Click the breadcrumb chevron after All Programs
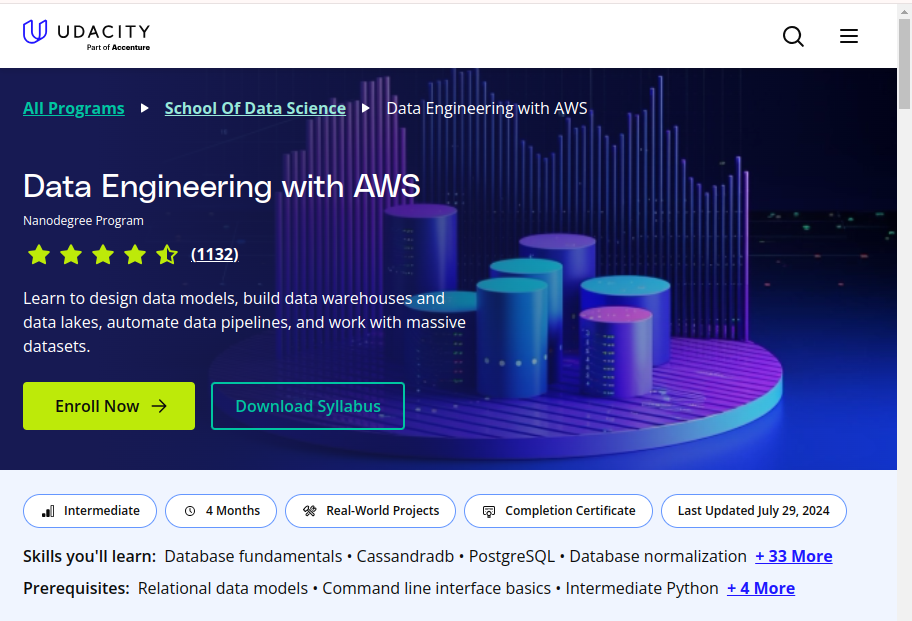The image size is (912, 621). (x=144, y=108)
